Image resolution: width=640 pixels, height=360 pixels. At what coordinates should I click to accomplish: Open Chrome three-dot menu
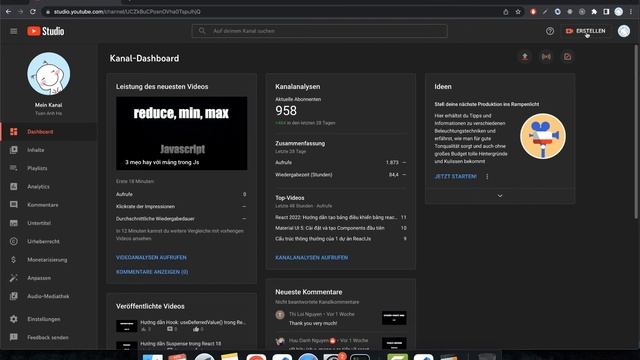click(x=631, y=12)
